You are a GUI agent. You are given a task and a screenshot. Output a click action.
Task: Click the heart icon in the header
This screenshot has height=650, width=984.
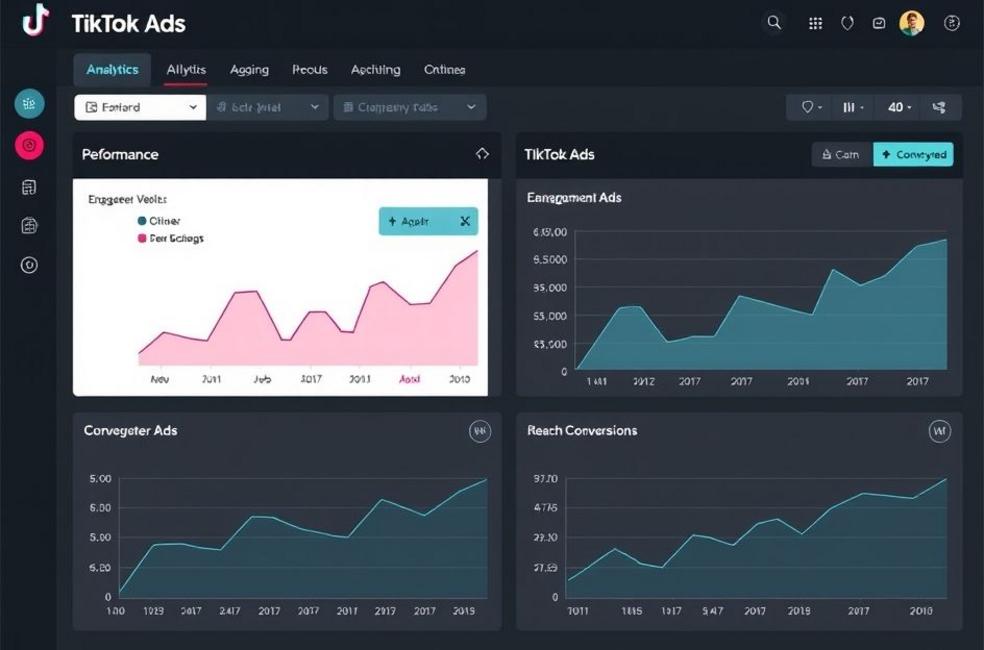[x=848, y=21]
